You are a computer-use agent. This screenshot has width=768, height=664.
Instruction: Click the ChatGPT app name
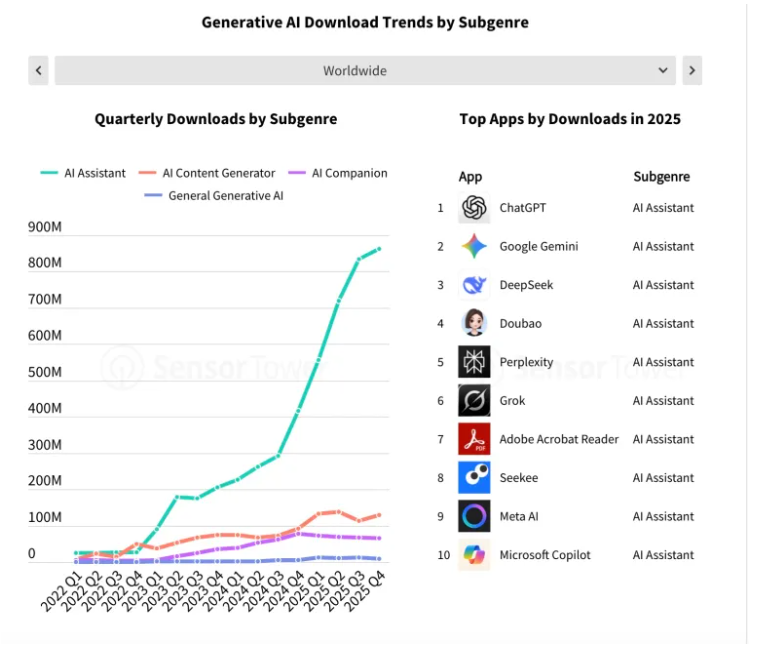523,208
